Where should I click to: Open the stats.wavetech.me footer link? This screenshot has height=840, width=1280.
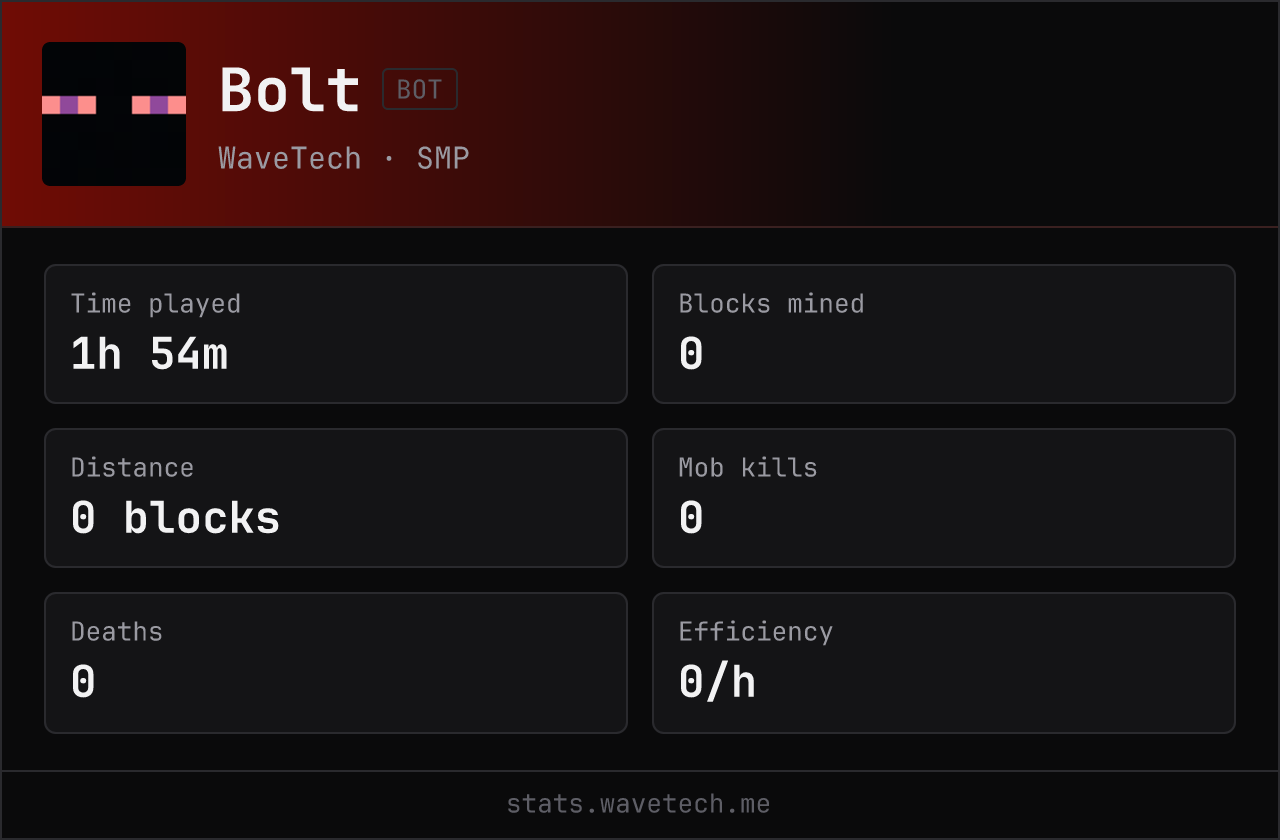coord(639,804)
